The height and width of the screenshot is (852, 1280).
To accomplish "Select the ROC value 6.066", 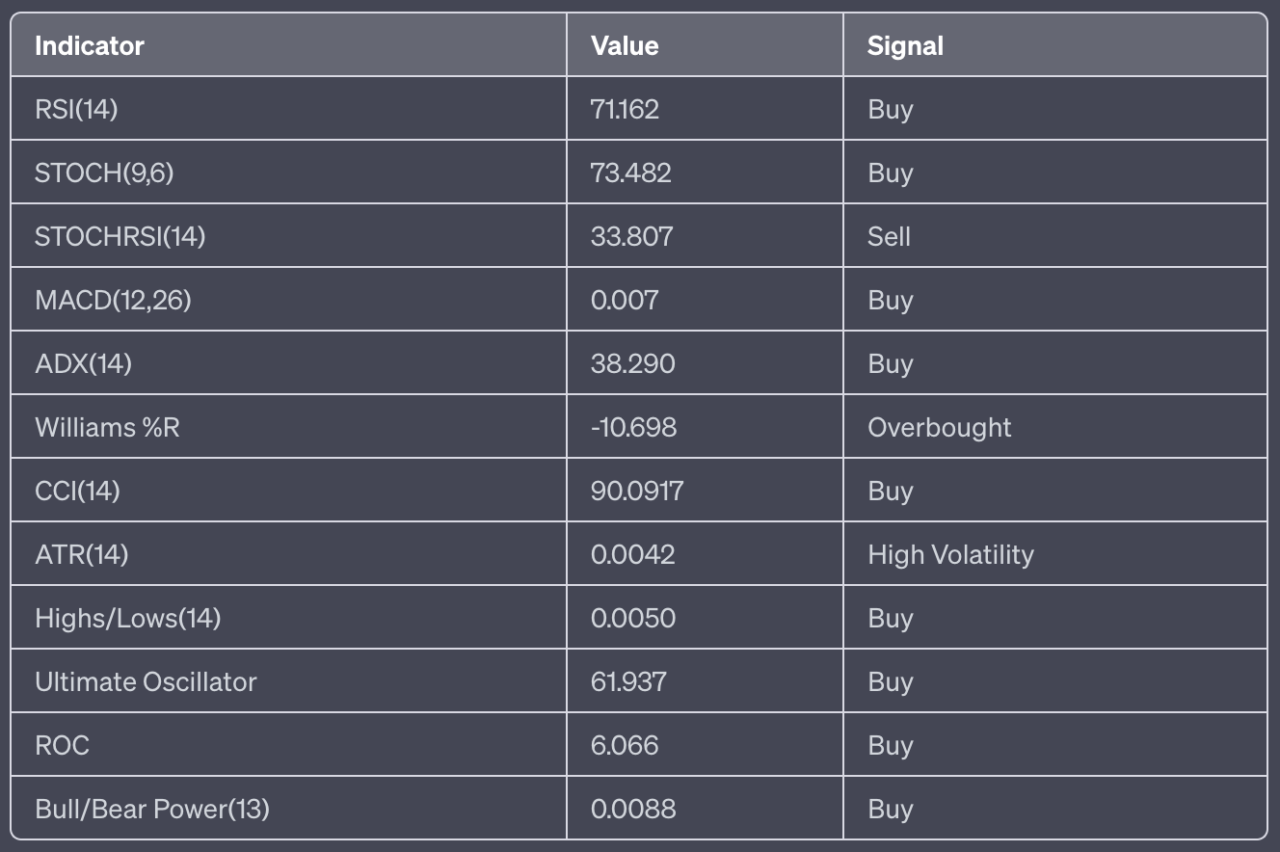I will click(625, 745).
